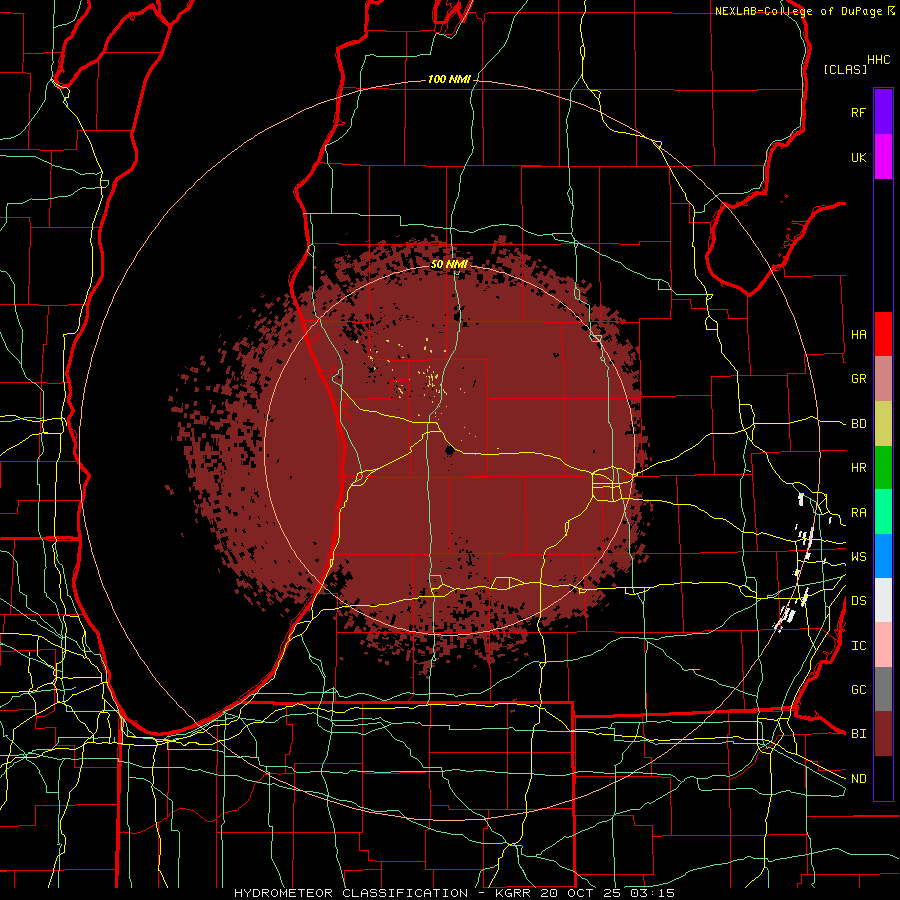Click the KGRR station identifier
This screenshot has height=900, width=900.
(513, 893)
